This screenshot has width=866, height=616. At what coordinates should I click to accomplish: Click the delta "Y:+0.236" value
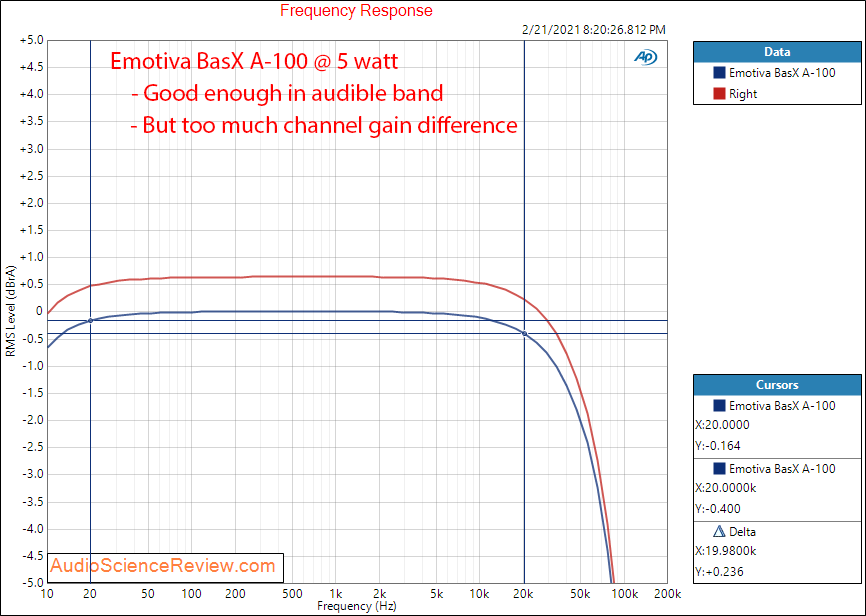coord(719,571)
